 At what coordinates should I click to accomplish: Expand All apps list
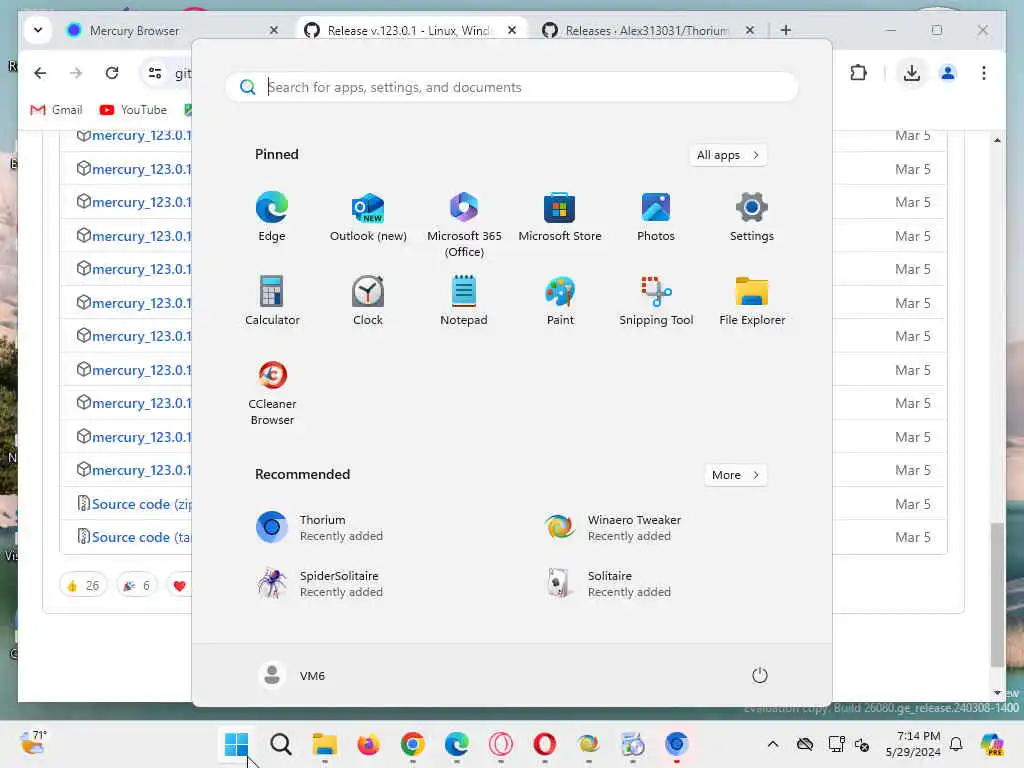tap(728, 155)
